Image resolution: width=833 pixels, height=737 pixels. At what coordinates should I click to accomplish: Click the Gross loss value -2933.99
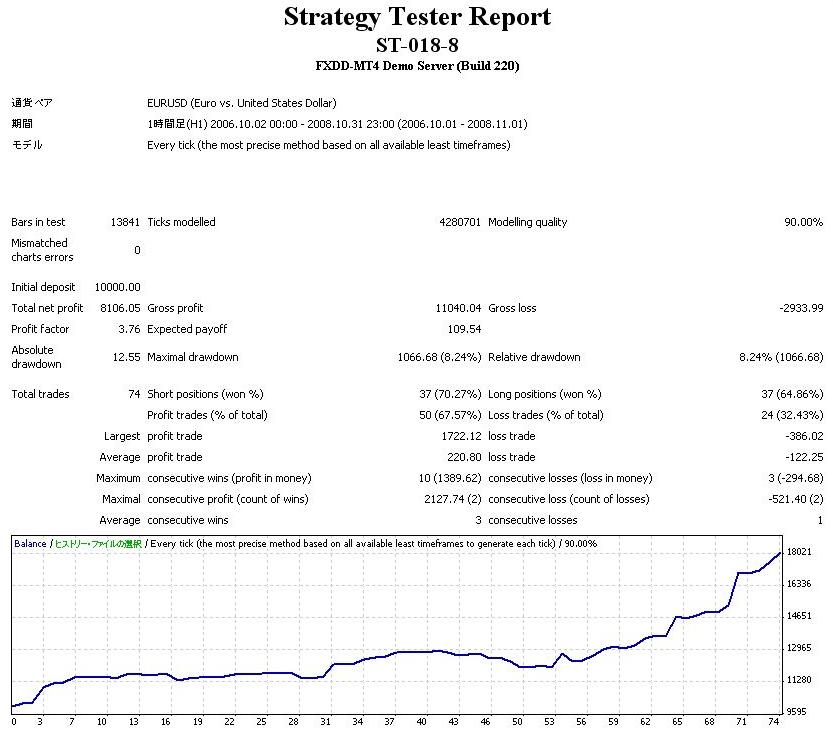point(801,308)
